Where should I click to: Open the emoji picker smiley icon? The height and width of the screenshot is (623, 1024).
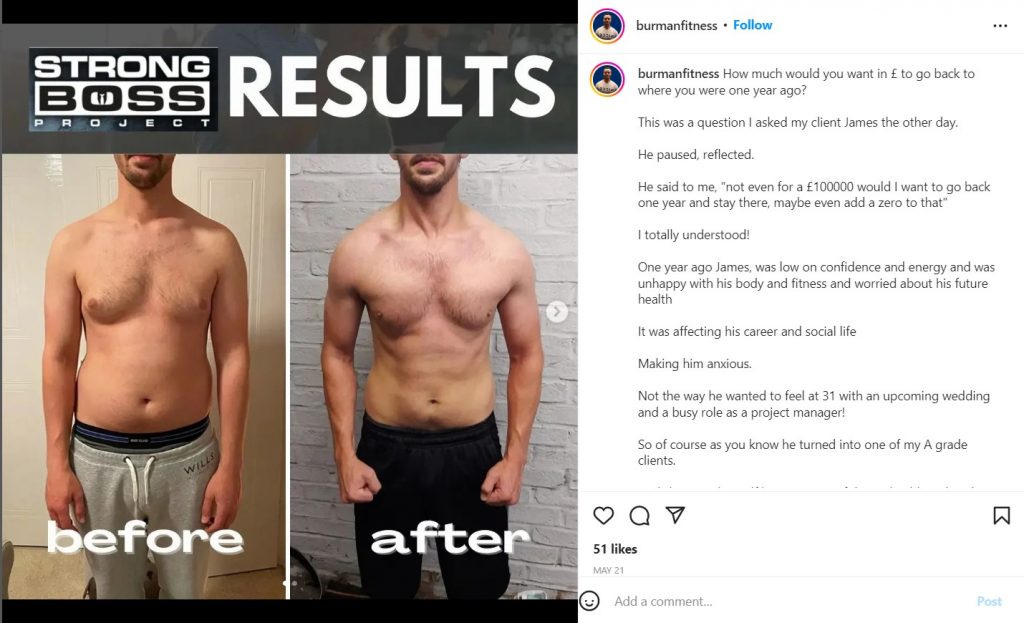pos(589,601)
